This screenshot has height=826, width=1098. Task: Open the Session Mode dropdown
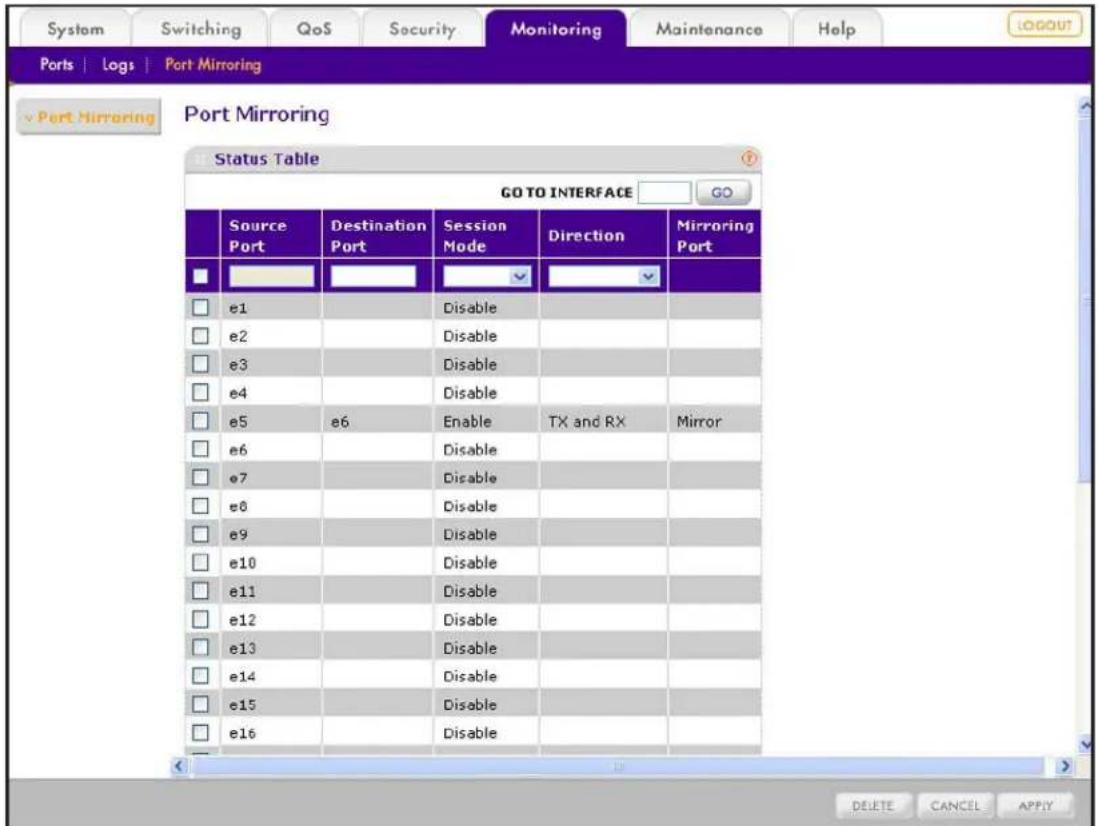point(487,276)
